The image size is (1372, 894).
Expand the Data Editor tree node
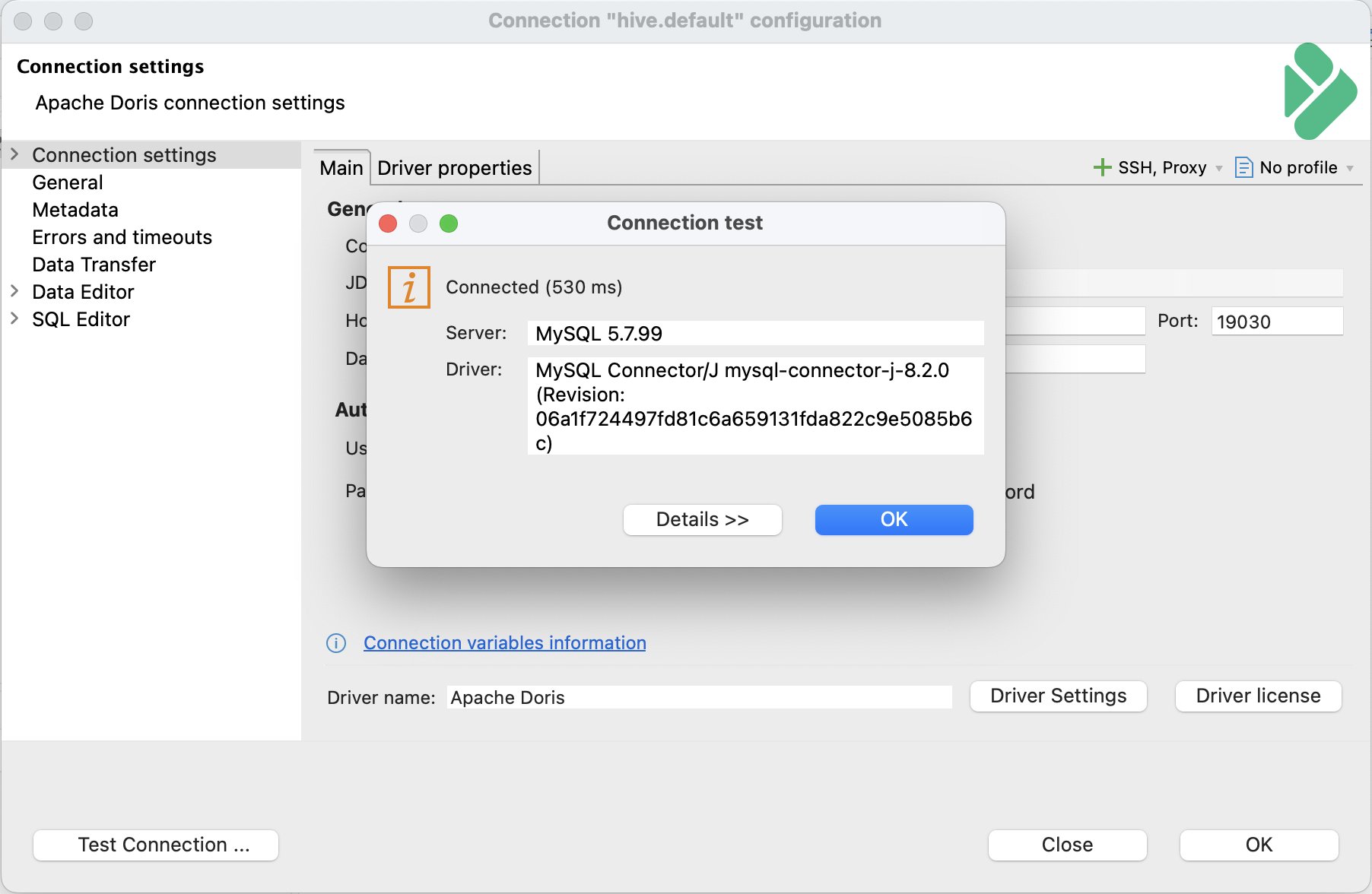[14, 291]
